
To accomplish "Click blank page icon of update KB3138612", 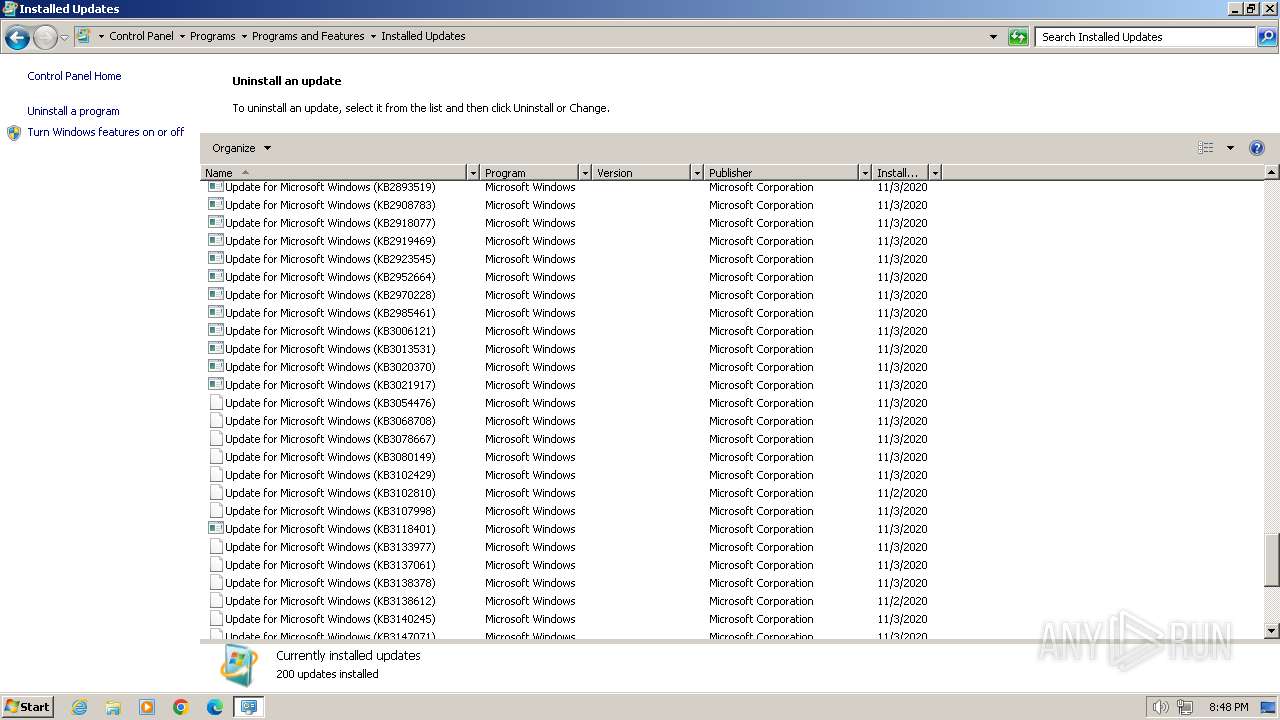I will [x=215, y=601].
